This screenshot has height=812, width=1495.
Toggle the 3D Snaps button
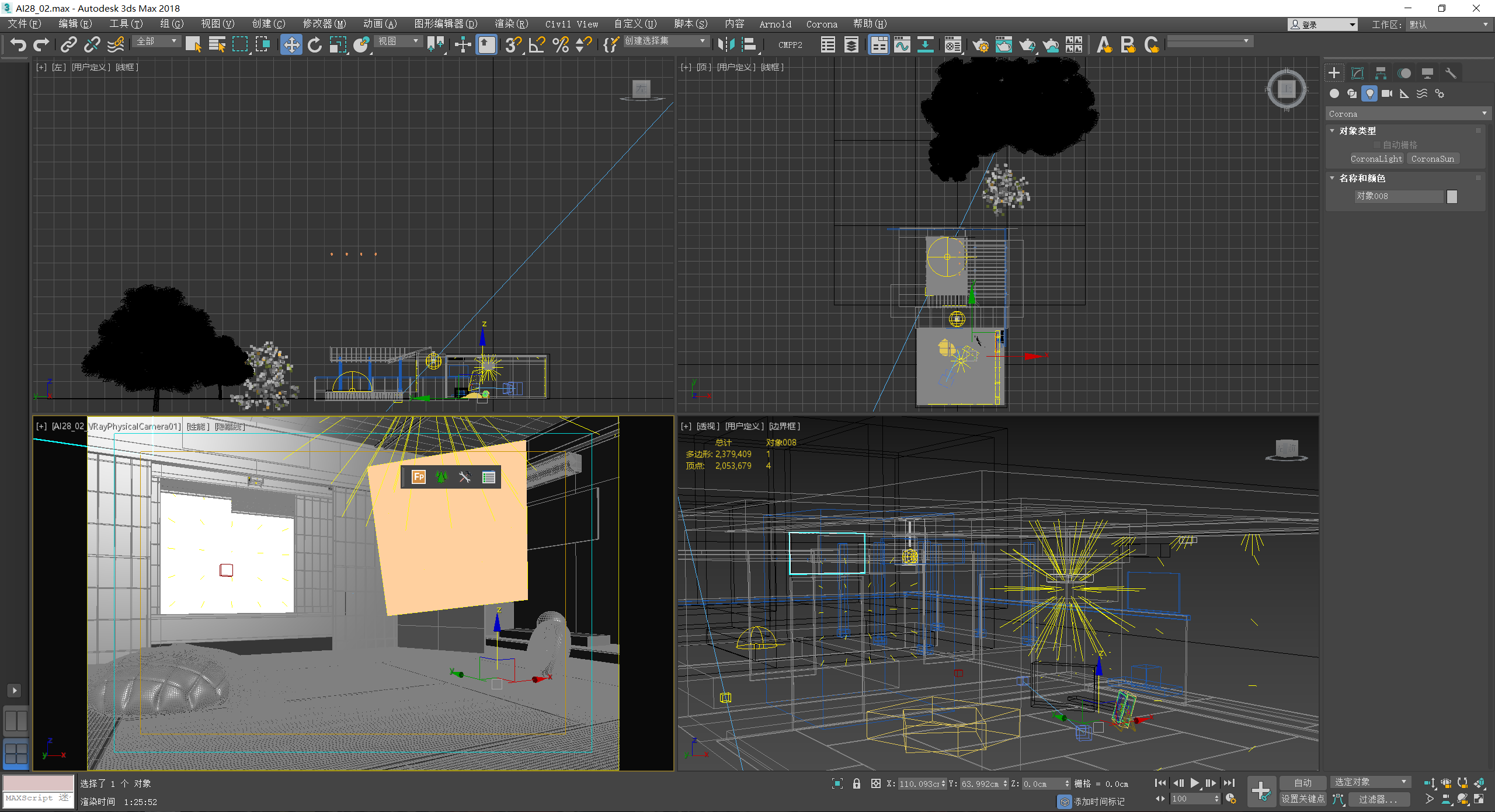point(513,44)
